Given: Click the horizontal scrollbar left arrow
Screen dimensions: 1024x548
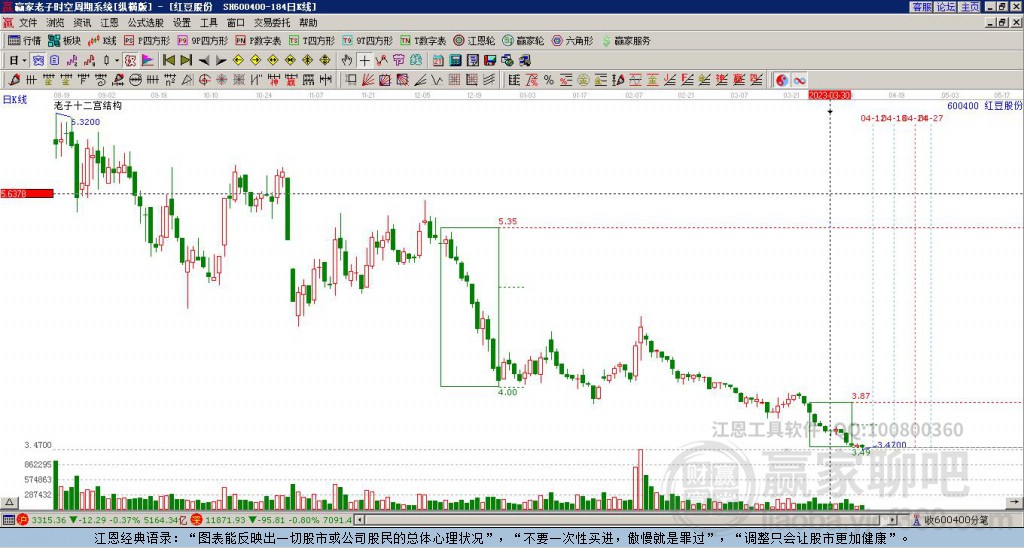Looking at the screenshot, I should [x=358, y=520].
